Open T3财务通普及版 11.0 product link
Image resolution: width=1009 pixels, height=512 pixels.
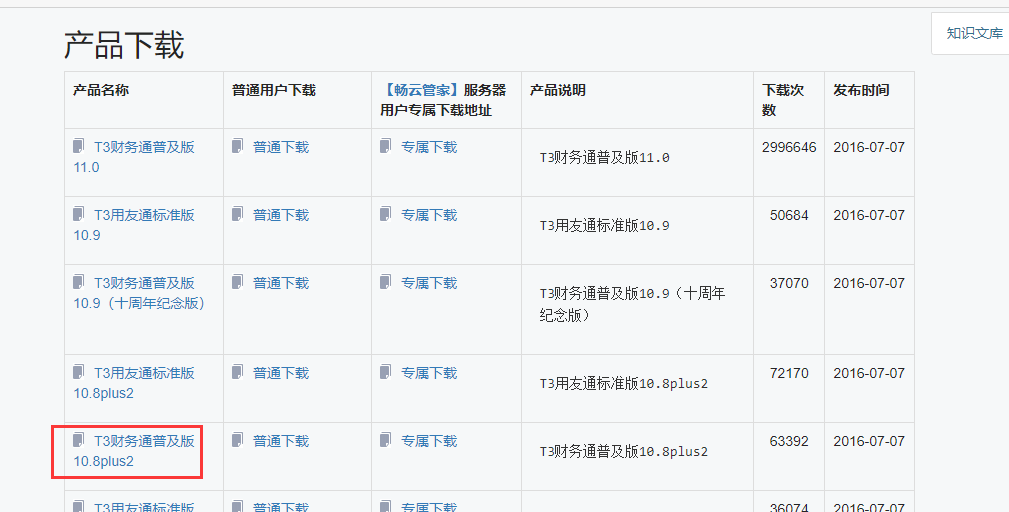pyautogui.click(x=134, y=157)
